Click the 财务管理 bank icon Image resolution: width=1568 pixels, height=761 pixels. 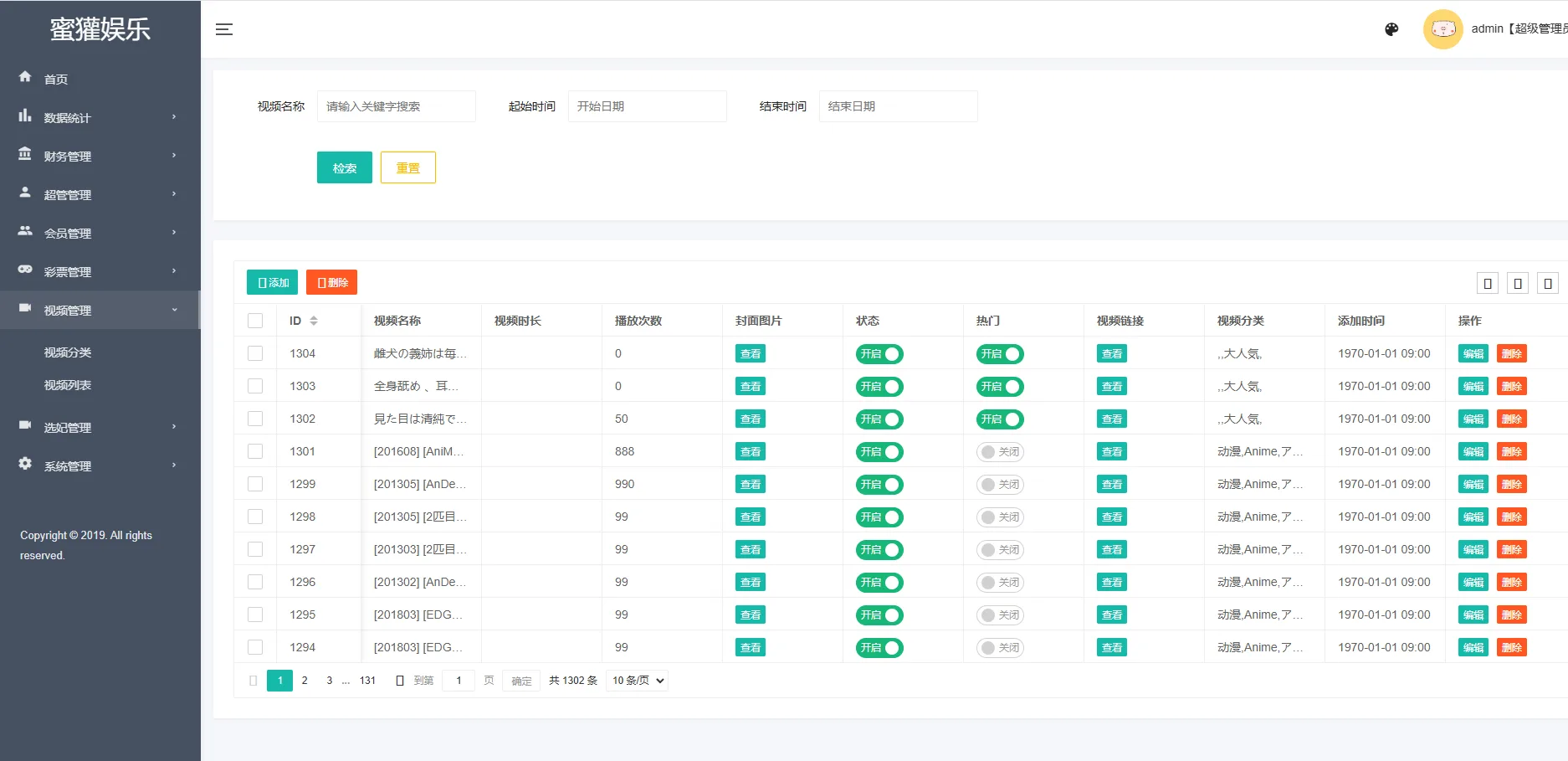[x=25, y=155]
